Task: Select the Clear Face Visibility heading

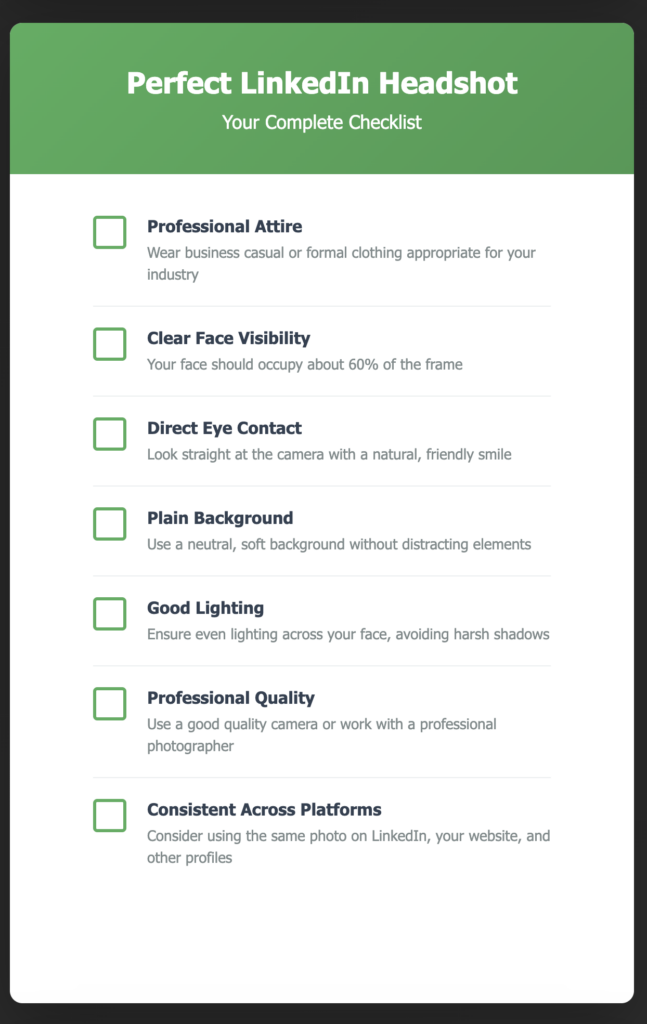Action: coord(228,338)
